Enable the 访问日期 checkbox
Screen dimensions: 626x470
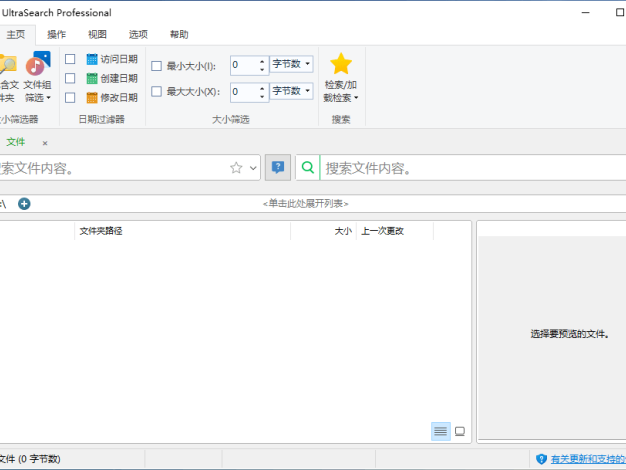point(70,59)
